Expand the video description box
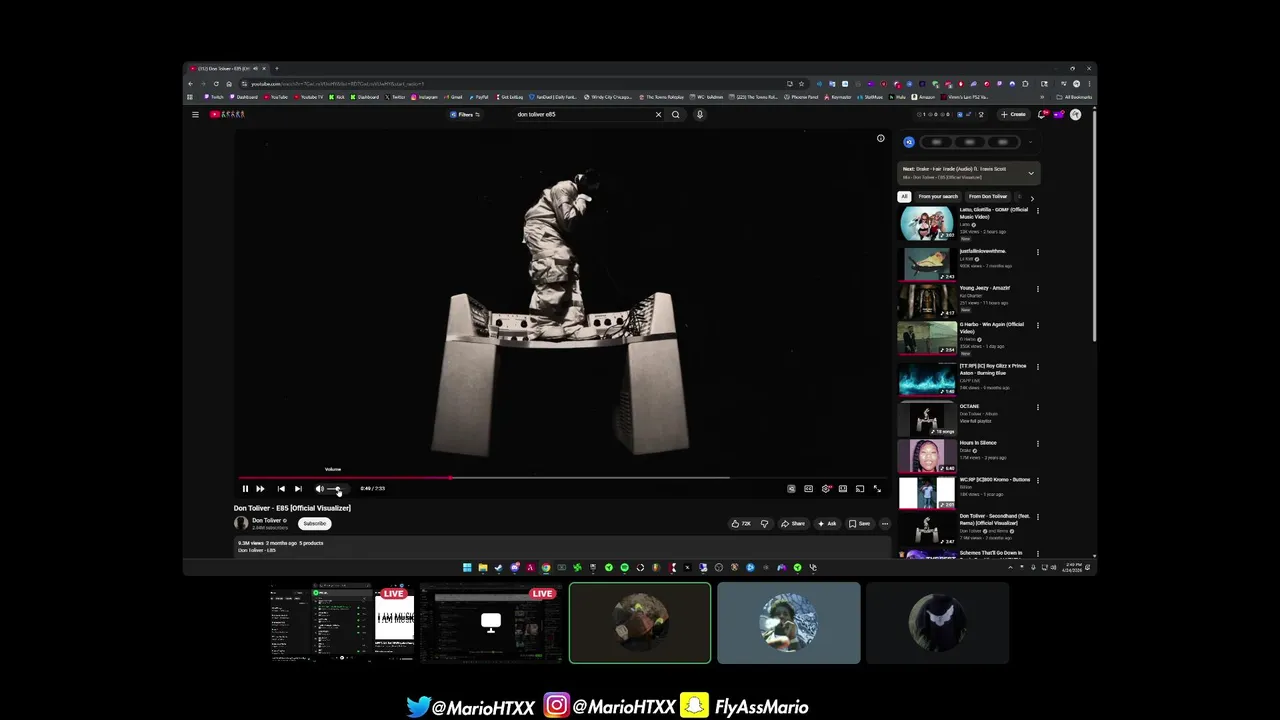 point(562,546)
